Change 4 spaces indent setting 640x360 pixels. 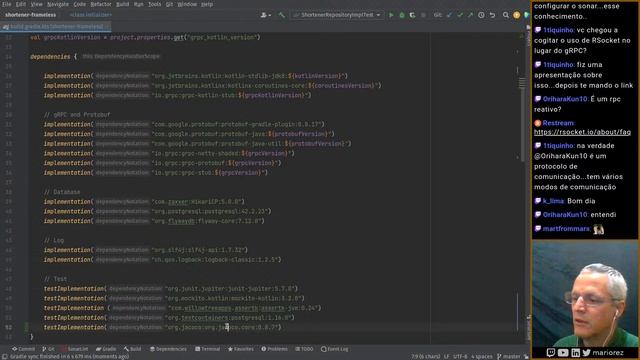482,356
